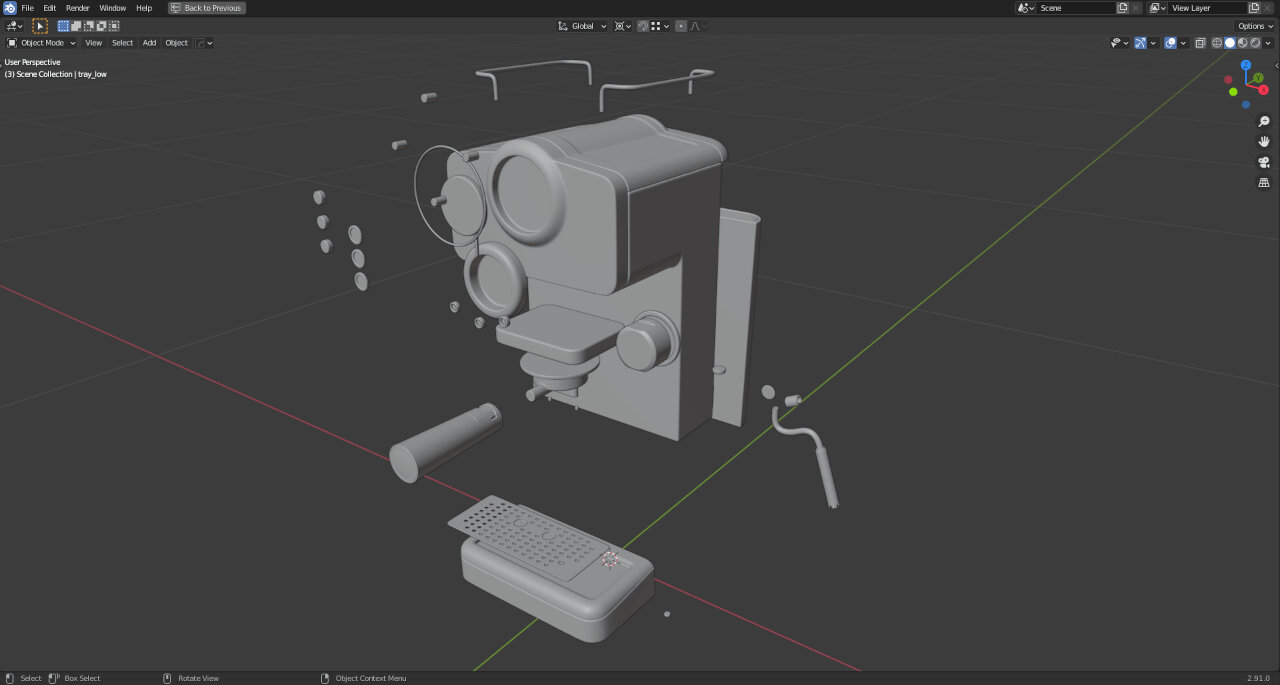The height and width of the screenshot is (685, 1280).
Task: Open the Render menu
Action: point(77,8)
